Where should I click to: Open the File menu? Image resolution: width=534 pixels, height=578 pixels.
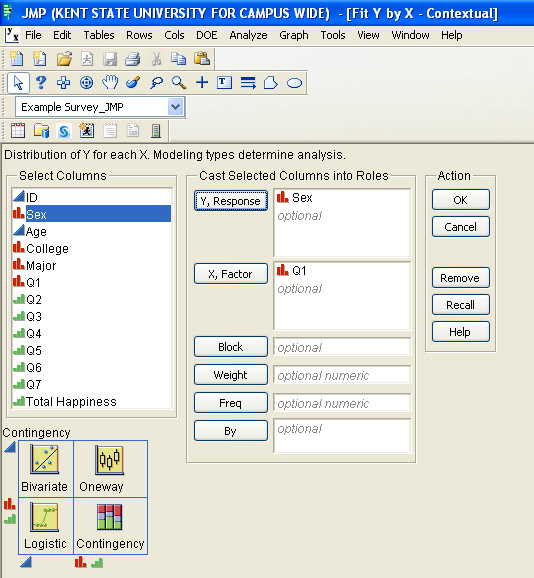[33, 35]
